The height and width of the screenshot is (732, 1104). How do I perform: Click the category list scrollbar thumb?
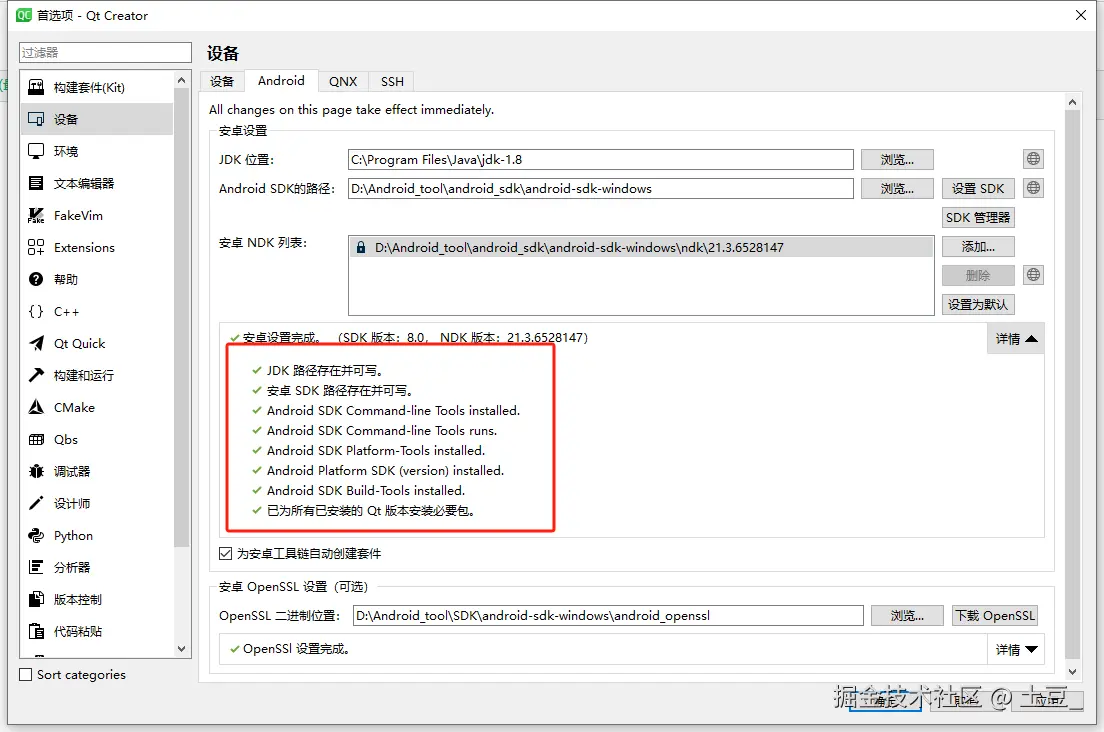(182, 317)
